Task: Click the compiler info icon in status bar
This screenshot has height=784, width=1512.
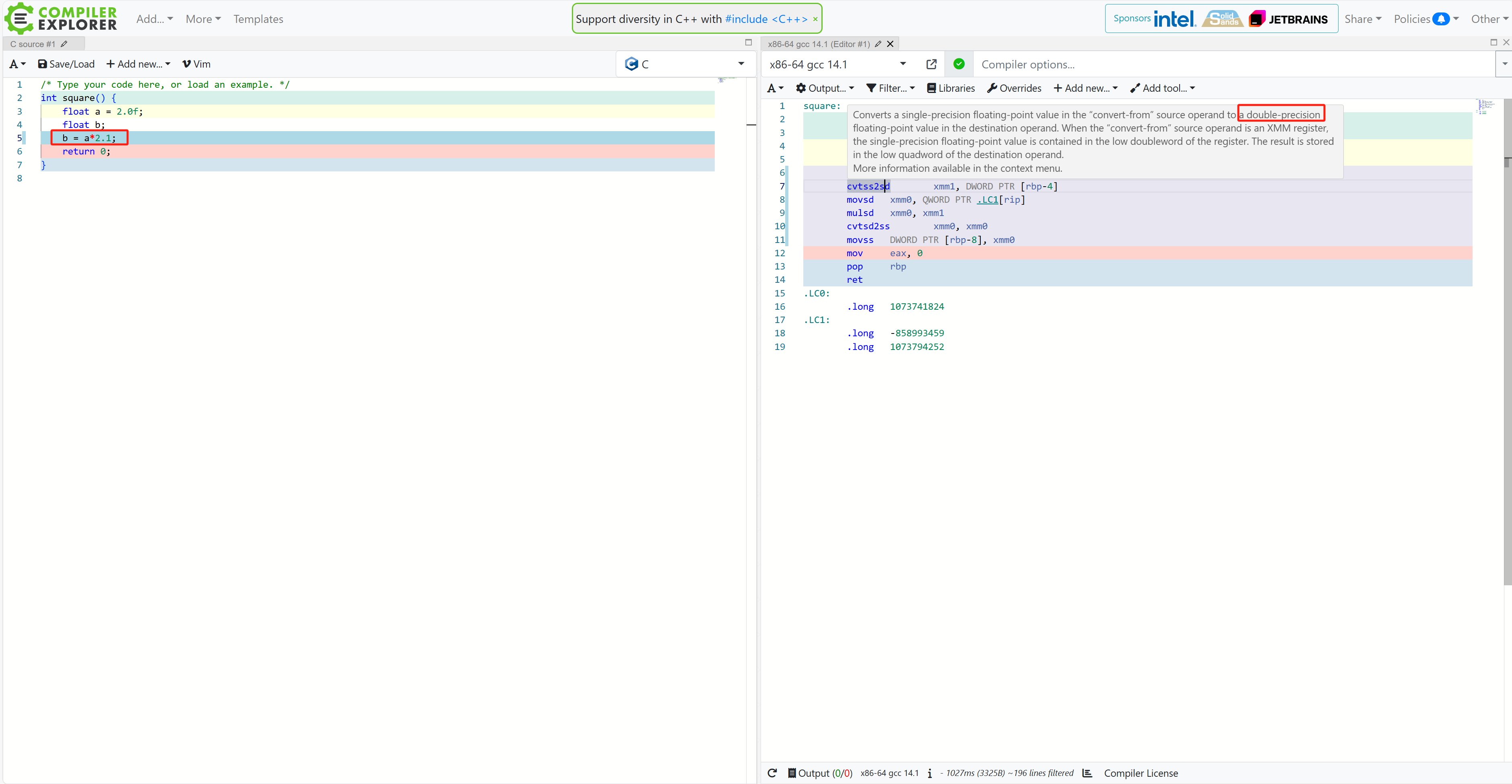Action: [930, 774]
